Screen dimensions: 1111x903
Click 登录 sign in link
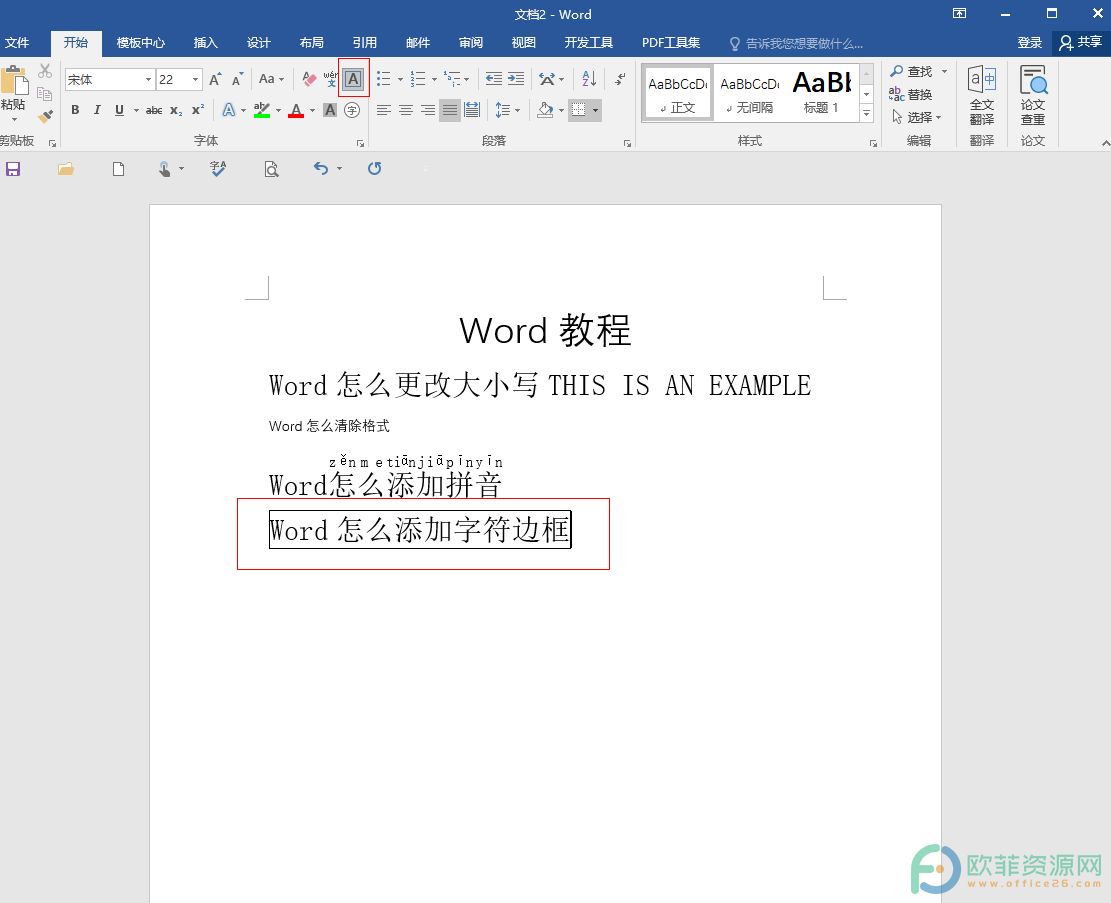pos(1030,43)
